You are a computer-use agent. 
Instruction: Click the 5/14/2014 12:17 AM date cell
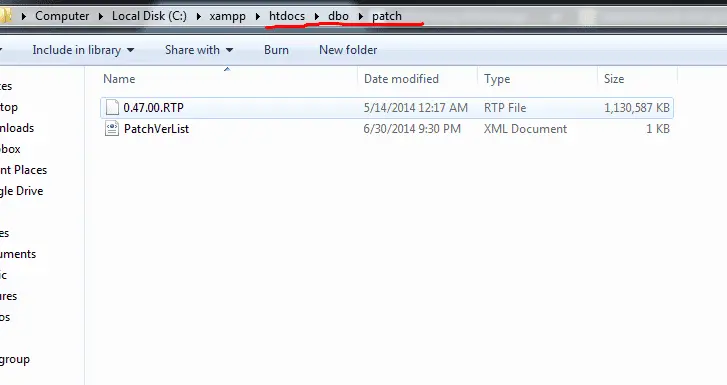415,108
